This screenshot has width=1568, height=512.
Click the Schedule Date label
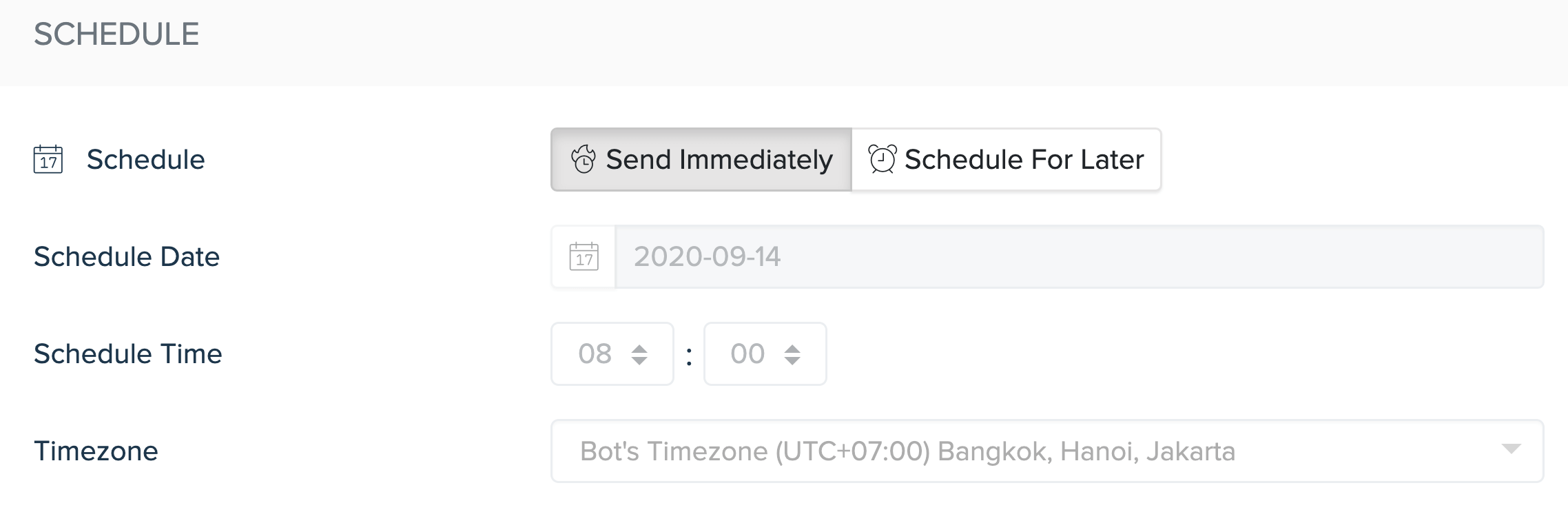click(127, 256)
